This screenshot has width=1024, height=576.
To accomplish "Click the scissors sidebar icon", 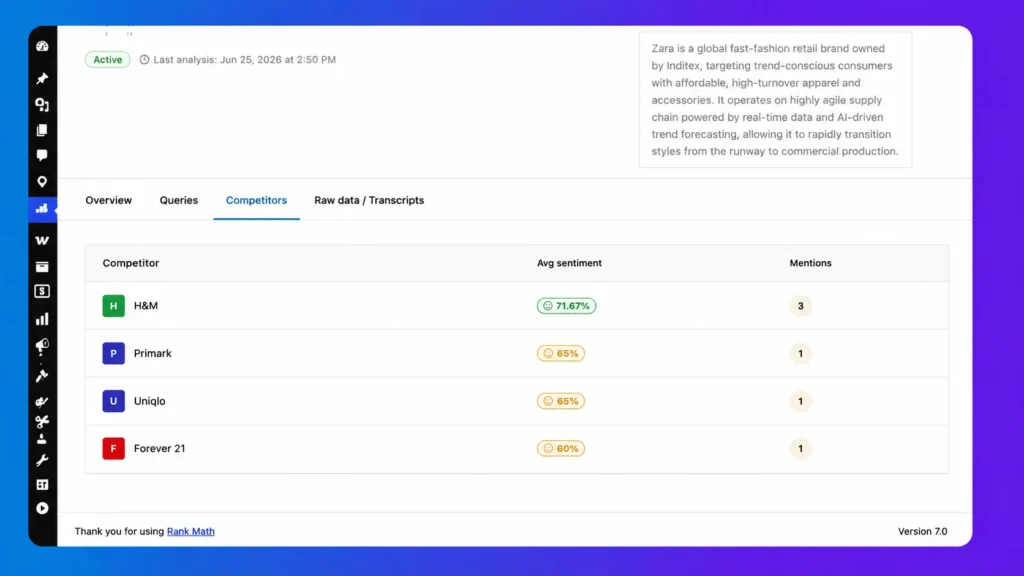I will tap(42, 422).
